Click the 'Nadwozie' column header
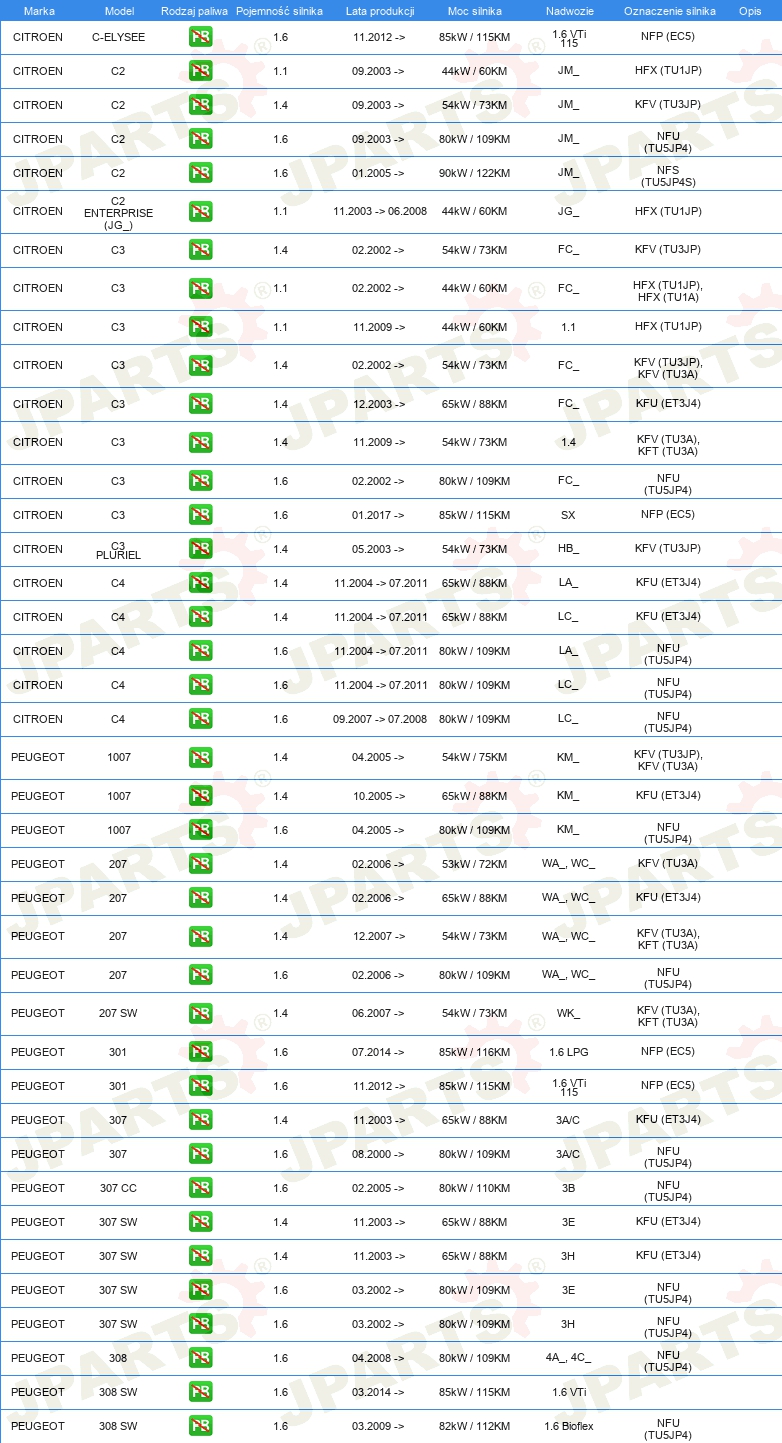Viewport: 782px width, 1443px height. pos(568,11)
